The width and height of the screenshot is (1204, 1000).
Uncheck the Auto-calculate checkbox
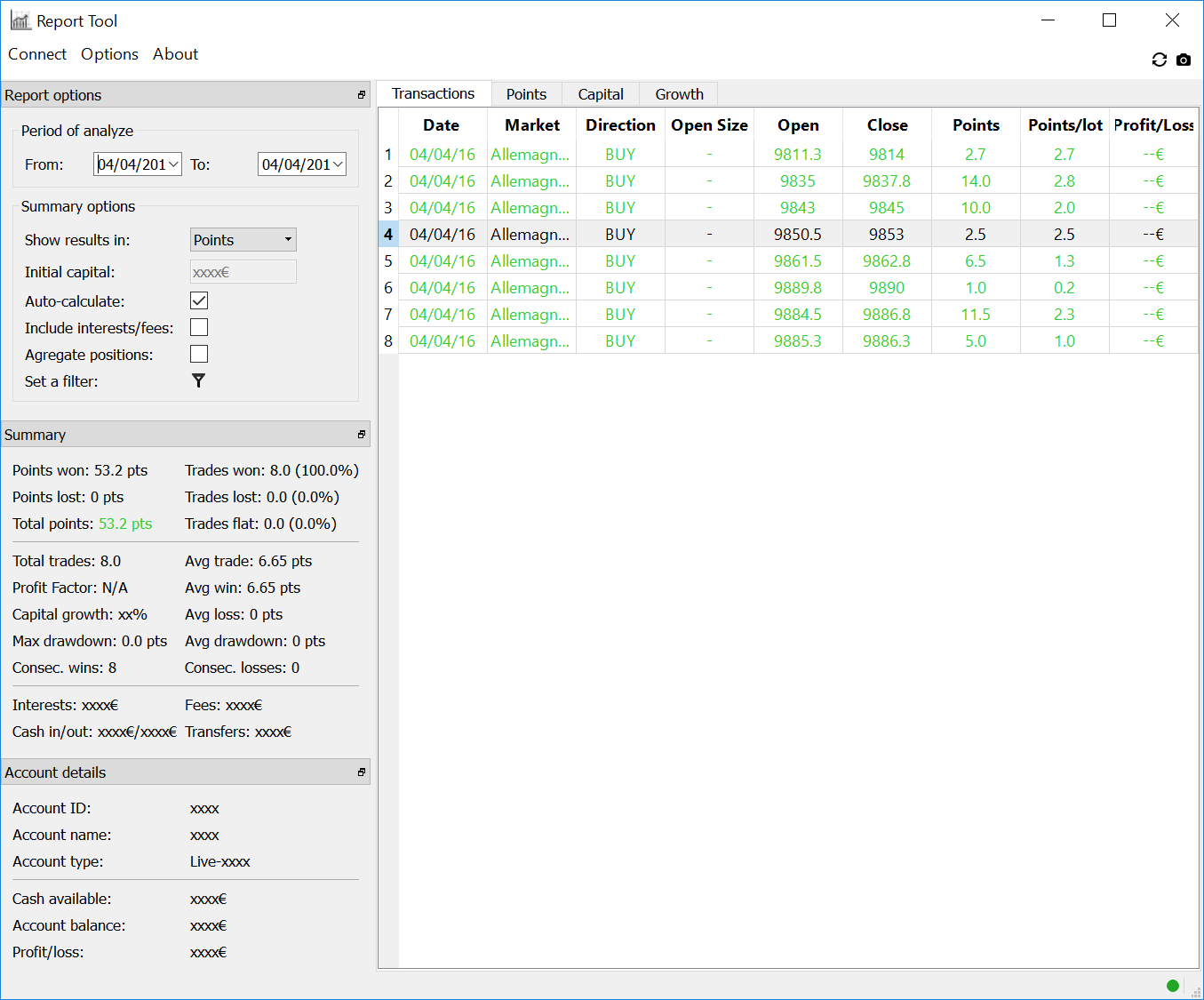pos(199,301)
